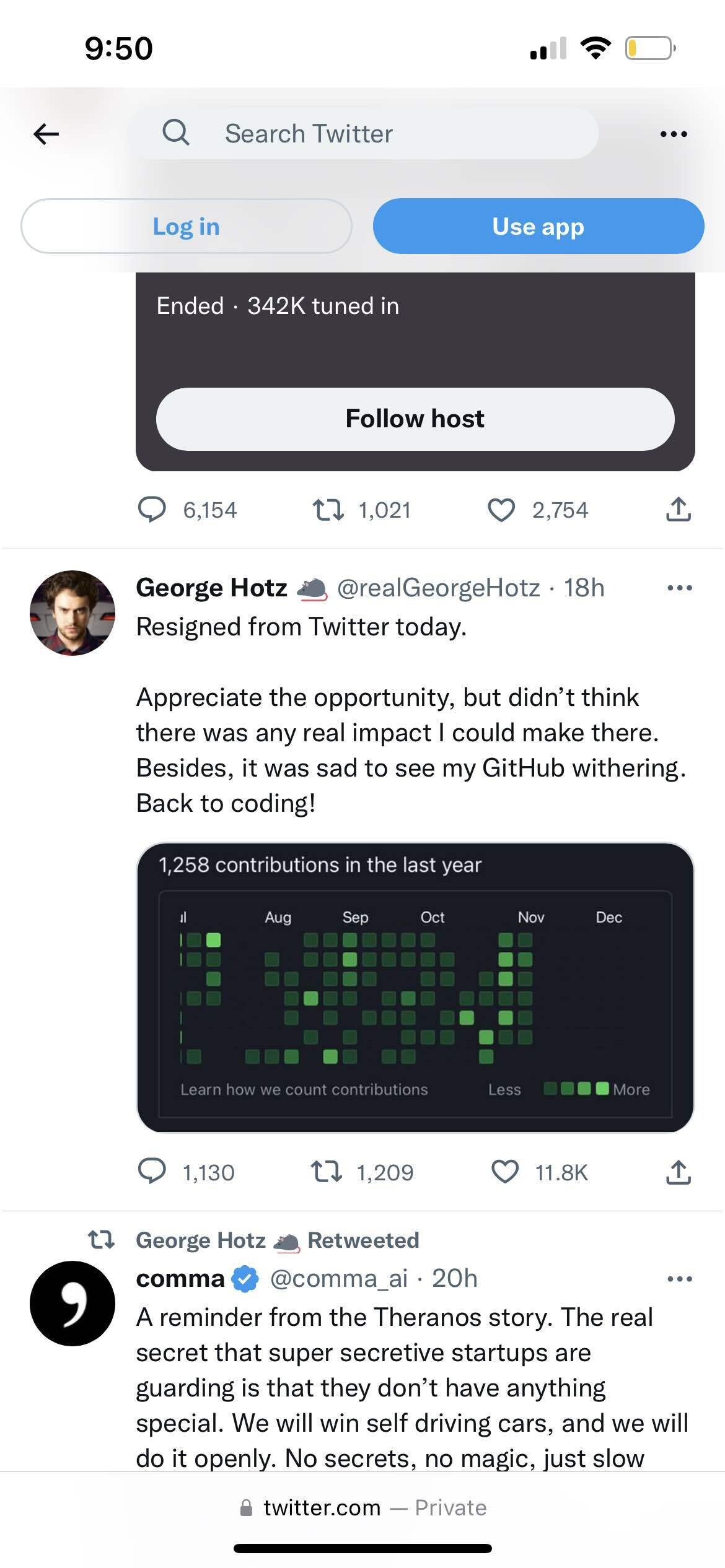The image size is (725, 1568).
Task: Tap the verified badge next to comma
Action: 245,1278
